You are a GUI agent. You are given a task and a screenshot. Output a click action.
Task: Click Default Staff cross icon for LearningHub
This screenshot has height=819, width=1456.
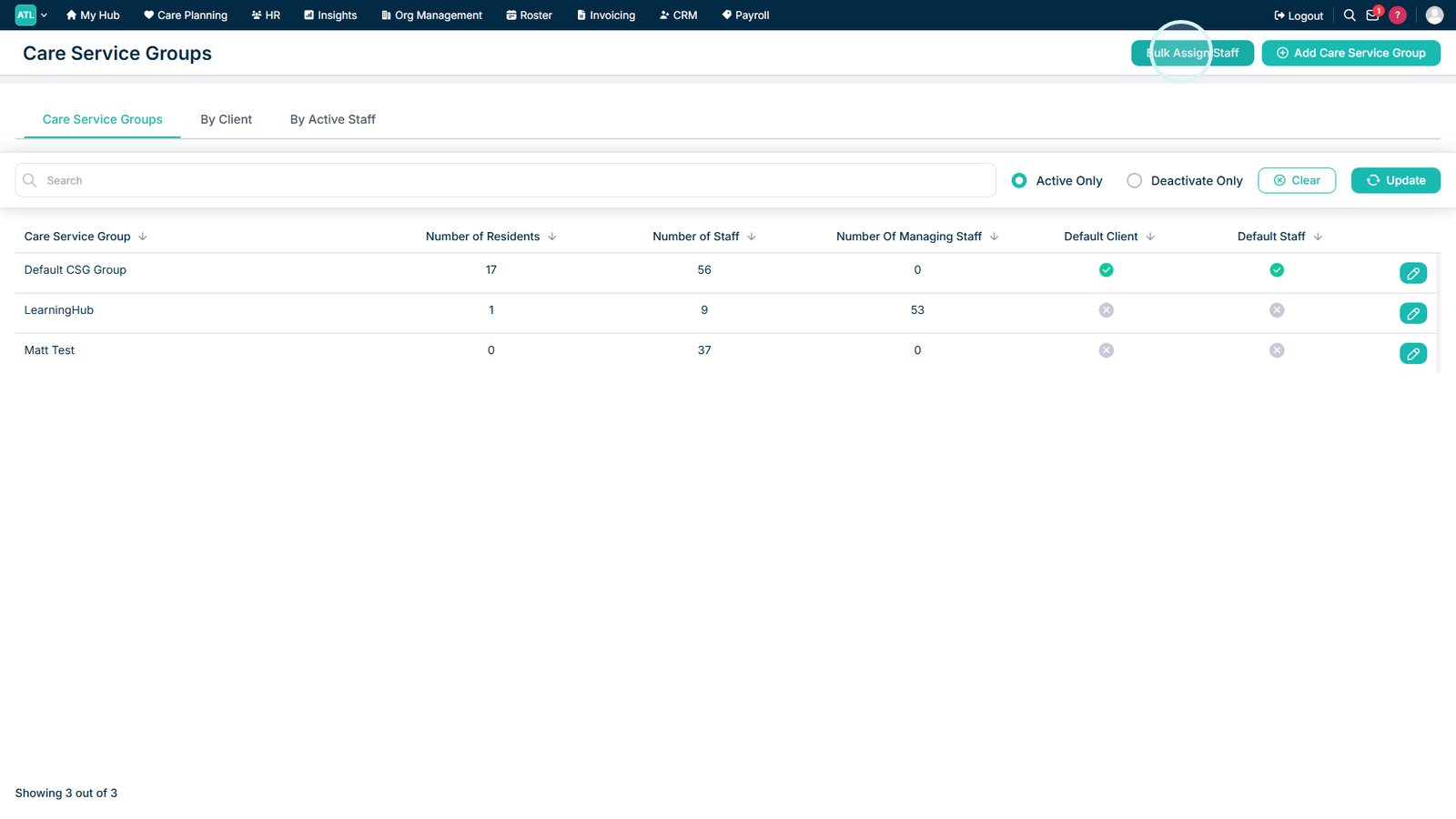tap(1277, 310)
